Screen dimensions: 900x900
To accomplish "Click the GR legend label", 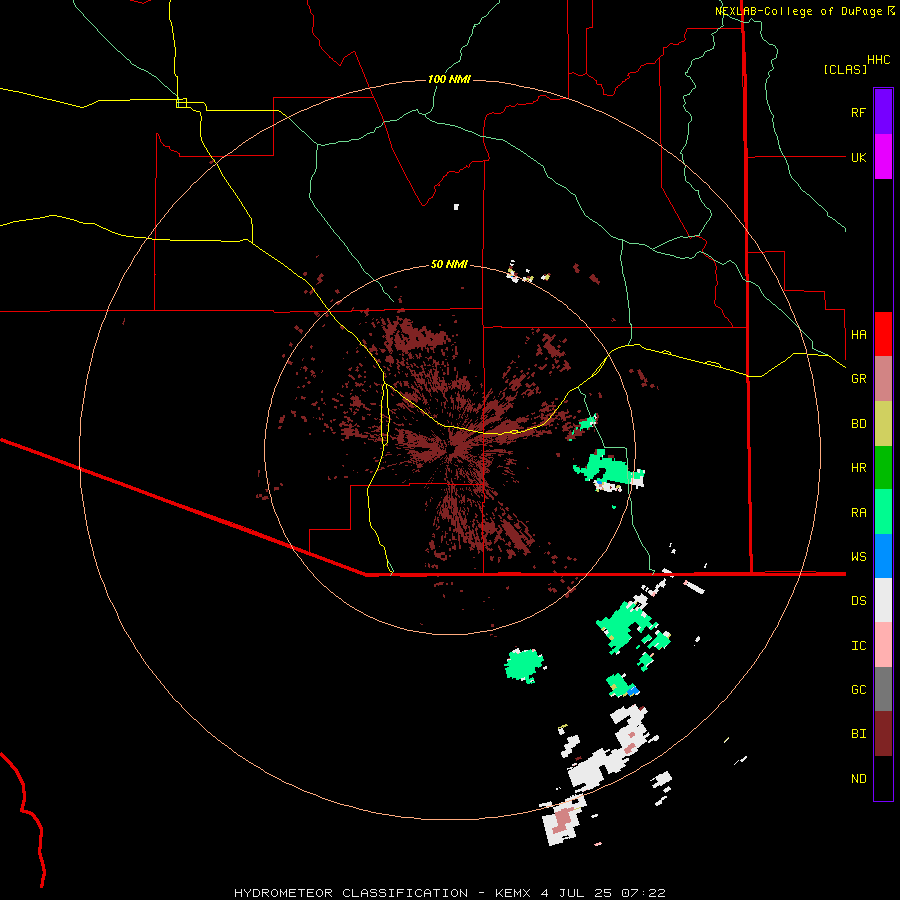I will [858, 379].
